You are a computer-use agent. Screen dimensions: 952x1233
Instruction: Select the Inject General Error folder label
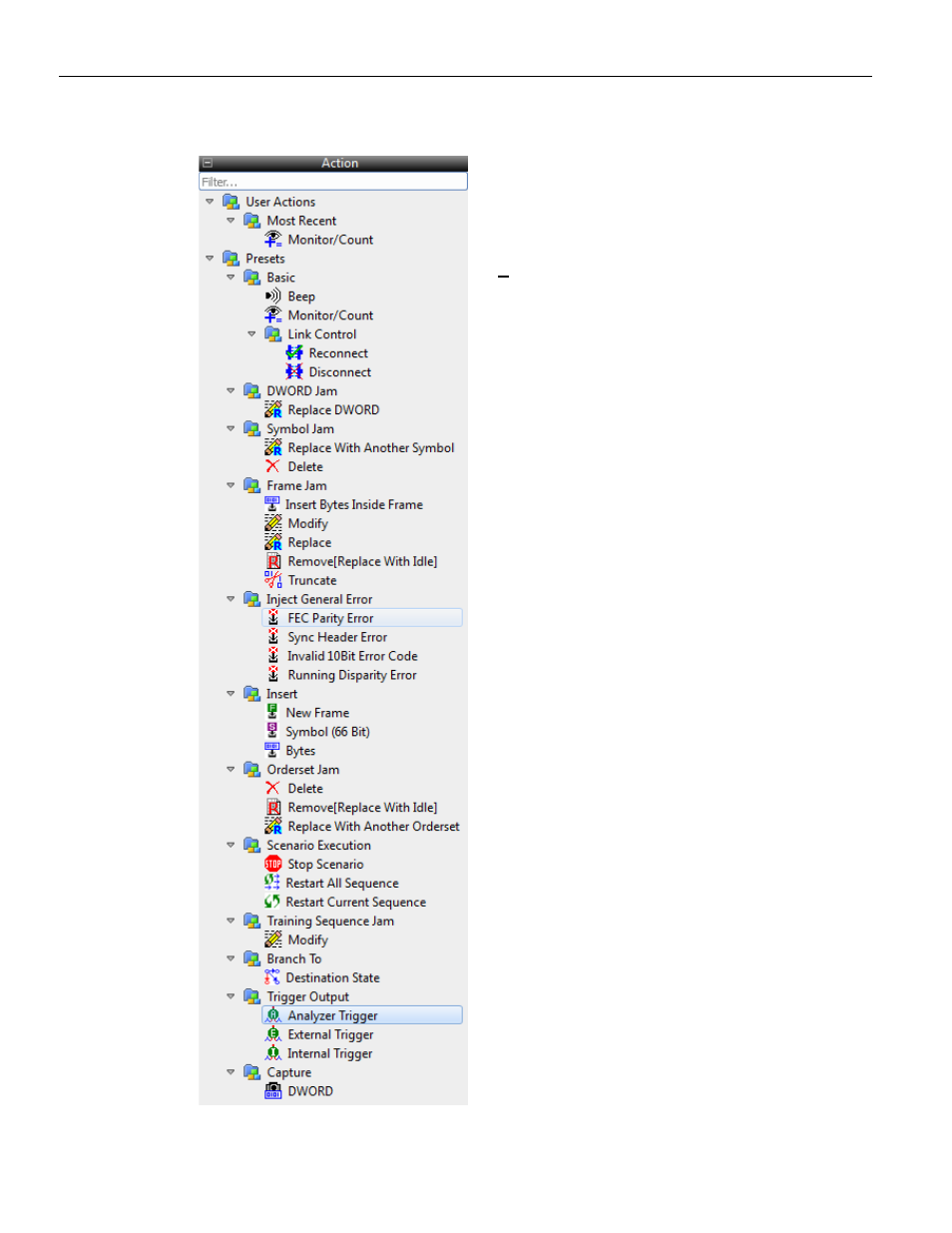click(319, 600)
